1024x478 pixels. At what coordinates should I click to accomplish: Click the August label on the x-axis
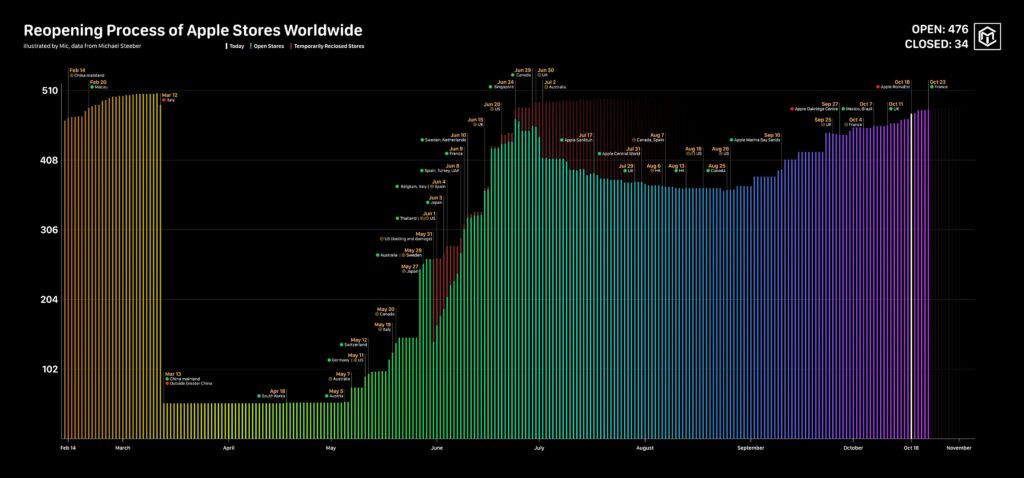646,449
